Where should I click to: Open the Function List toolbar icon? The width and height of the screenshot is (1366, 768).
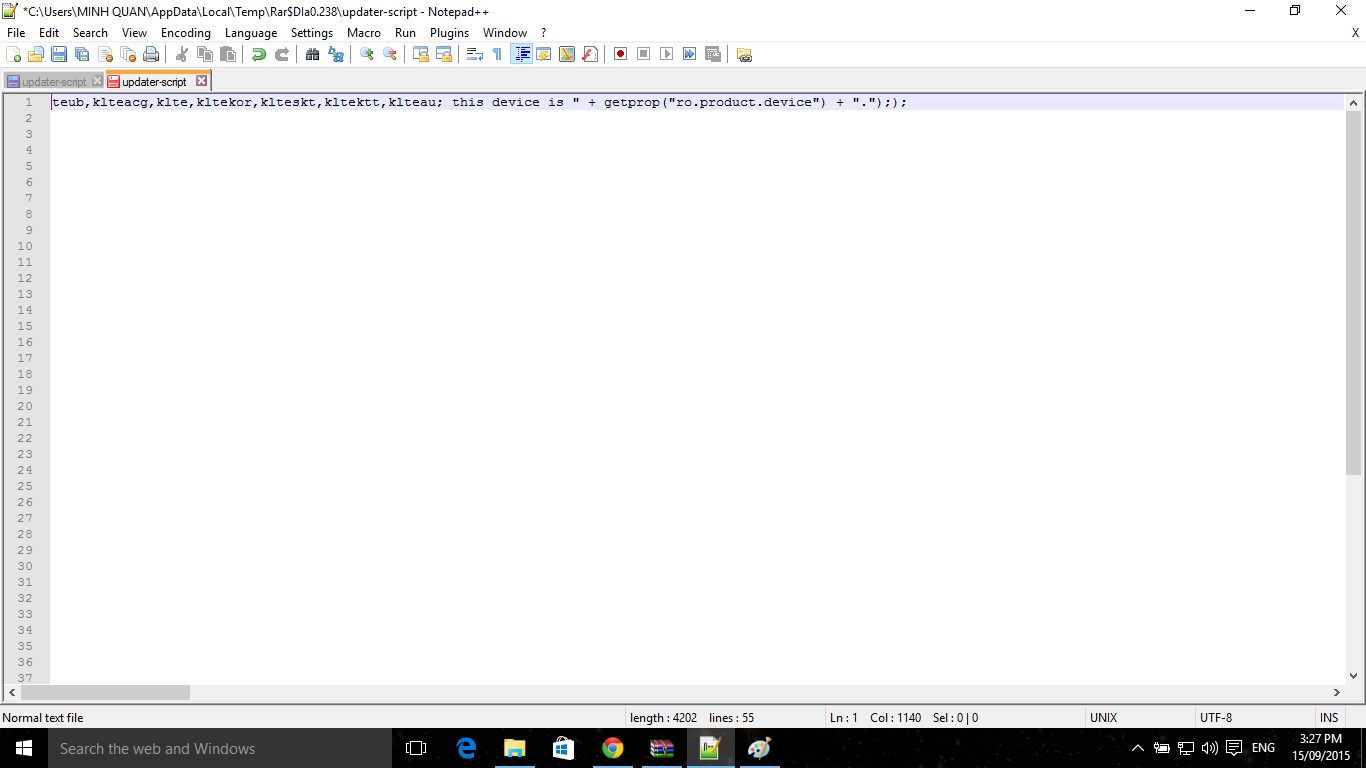point(590,54)
